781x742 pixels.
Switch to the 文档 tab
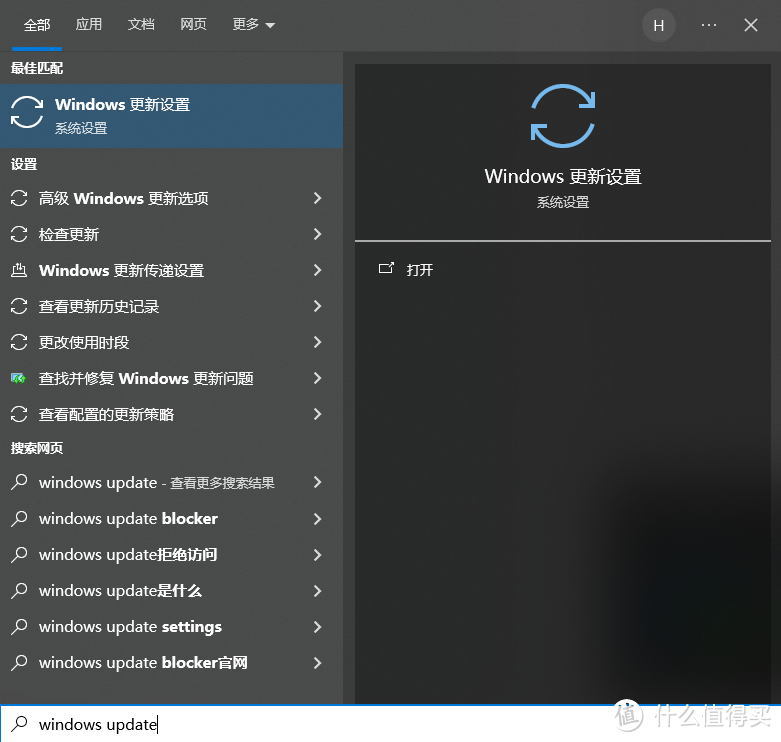point(141,24)
